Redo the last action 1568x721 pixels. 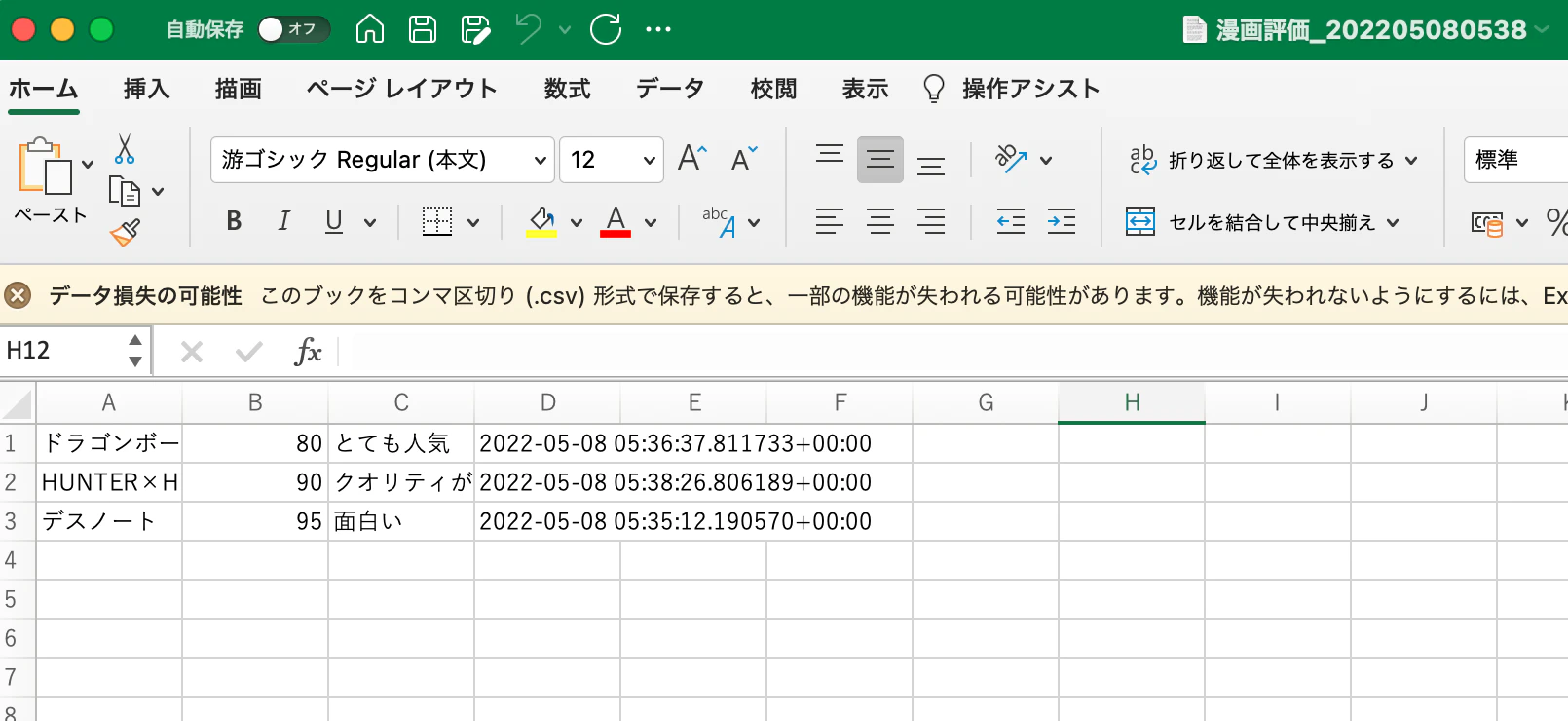point(606,29)
